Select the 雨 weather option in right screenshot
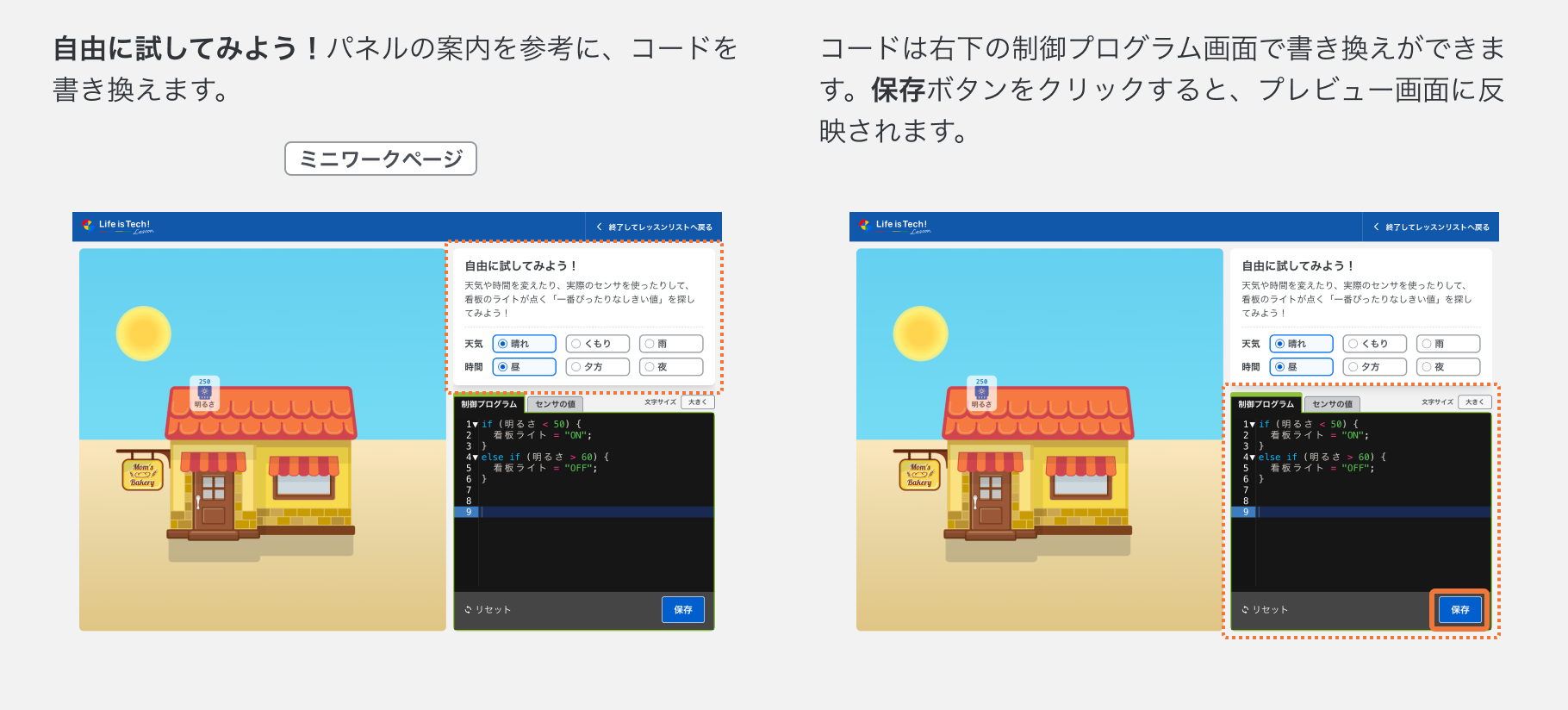The width and height of the screenshot is (1568, 710). point(1447,344)
